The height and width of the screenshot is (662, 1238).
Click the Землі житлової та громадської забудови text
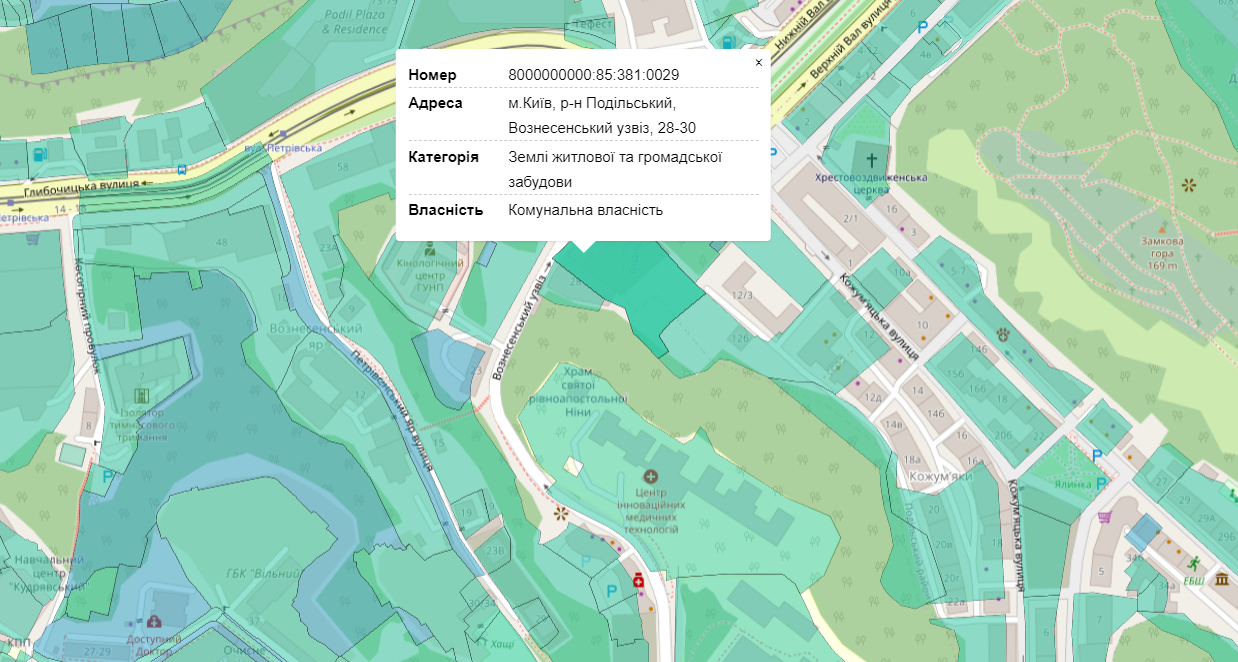point(614,169)
